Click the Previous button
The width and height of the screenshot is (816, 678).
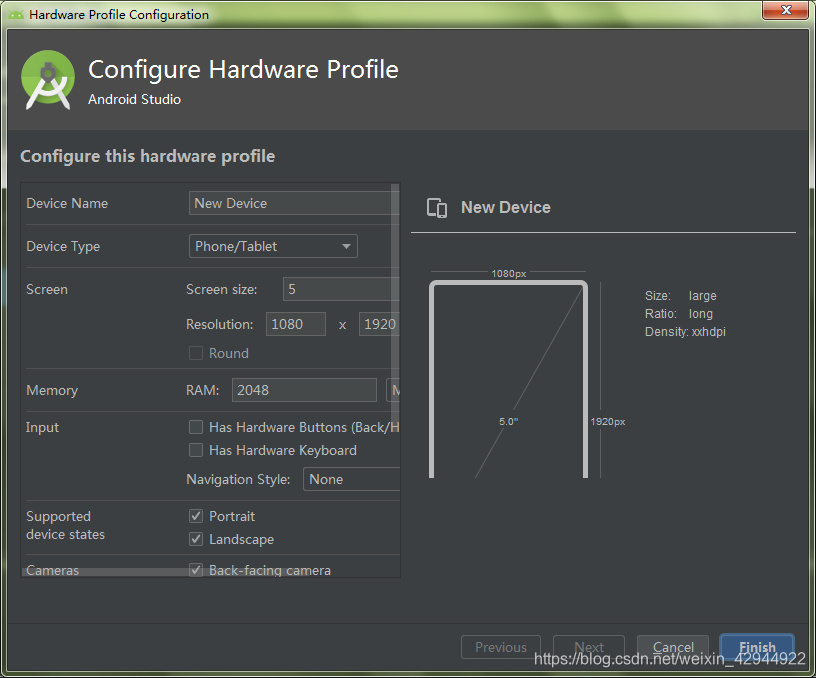point(501,647)
